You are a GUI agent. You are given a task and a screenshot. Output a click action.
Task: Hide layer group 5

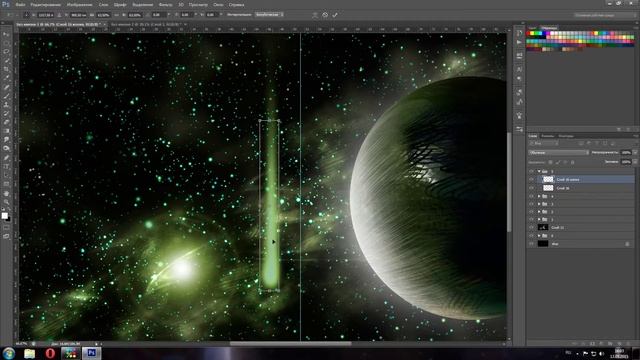click(x=531, y=171)
